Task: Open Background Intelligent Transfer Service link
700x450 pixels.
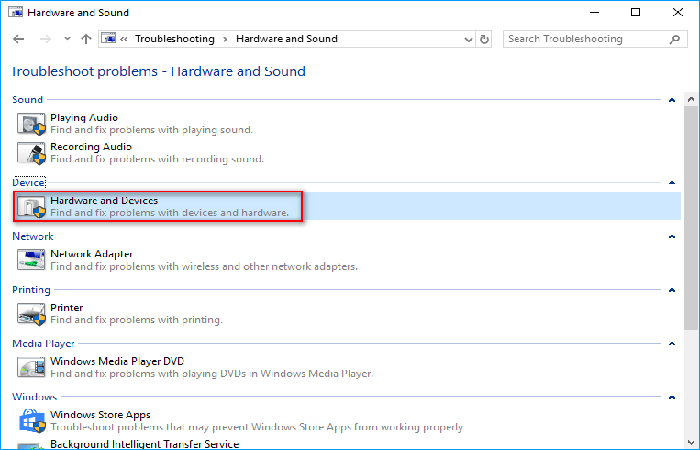Action: click(145, 444)
